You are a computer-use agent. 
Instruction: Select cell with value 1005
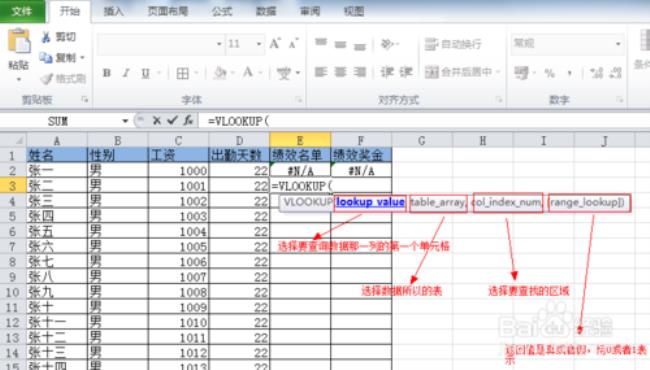(x=178, y=247)
